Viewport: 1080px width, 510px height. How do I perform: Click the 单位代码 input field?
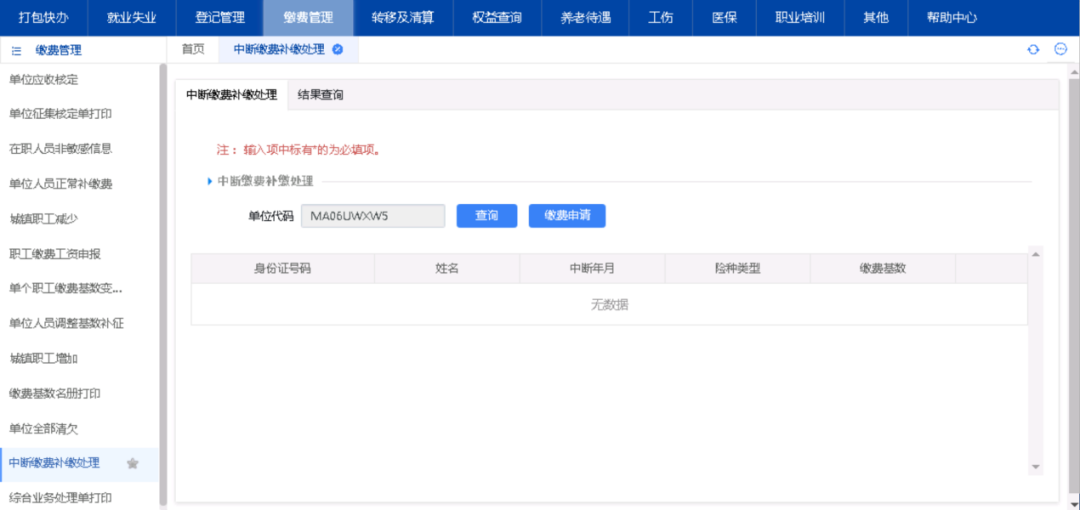pyautogui.click(x=373, y=215)
